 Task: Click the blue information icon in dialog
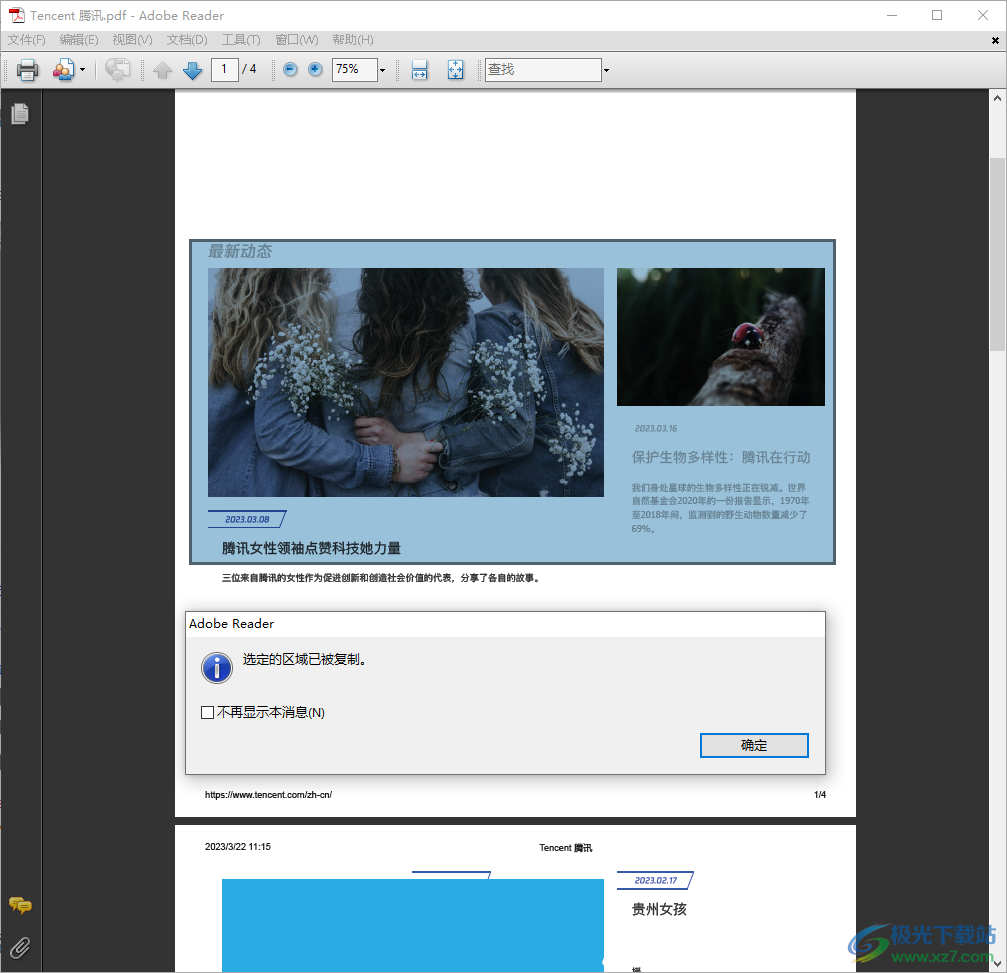217,668
